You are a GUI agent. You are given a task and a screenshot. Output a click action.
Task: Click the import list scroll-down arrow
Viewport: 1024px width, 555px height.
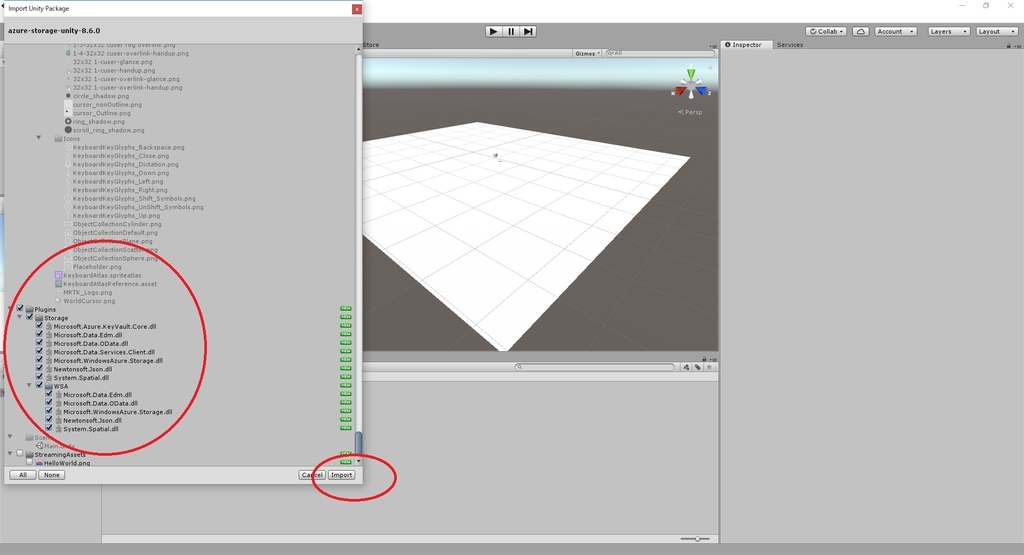point(359,462)
